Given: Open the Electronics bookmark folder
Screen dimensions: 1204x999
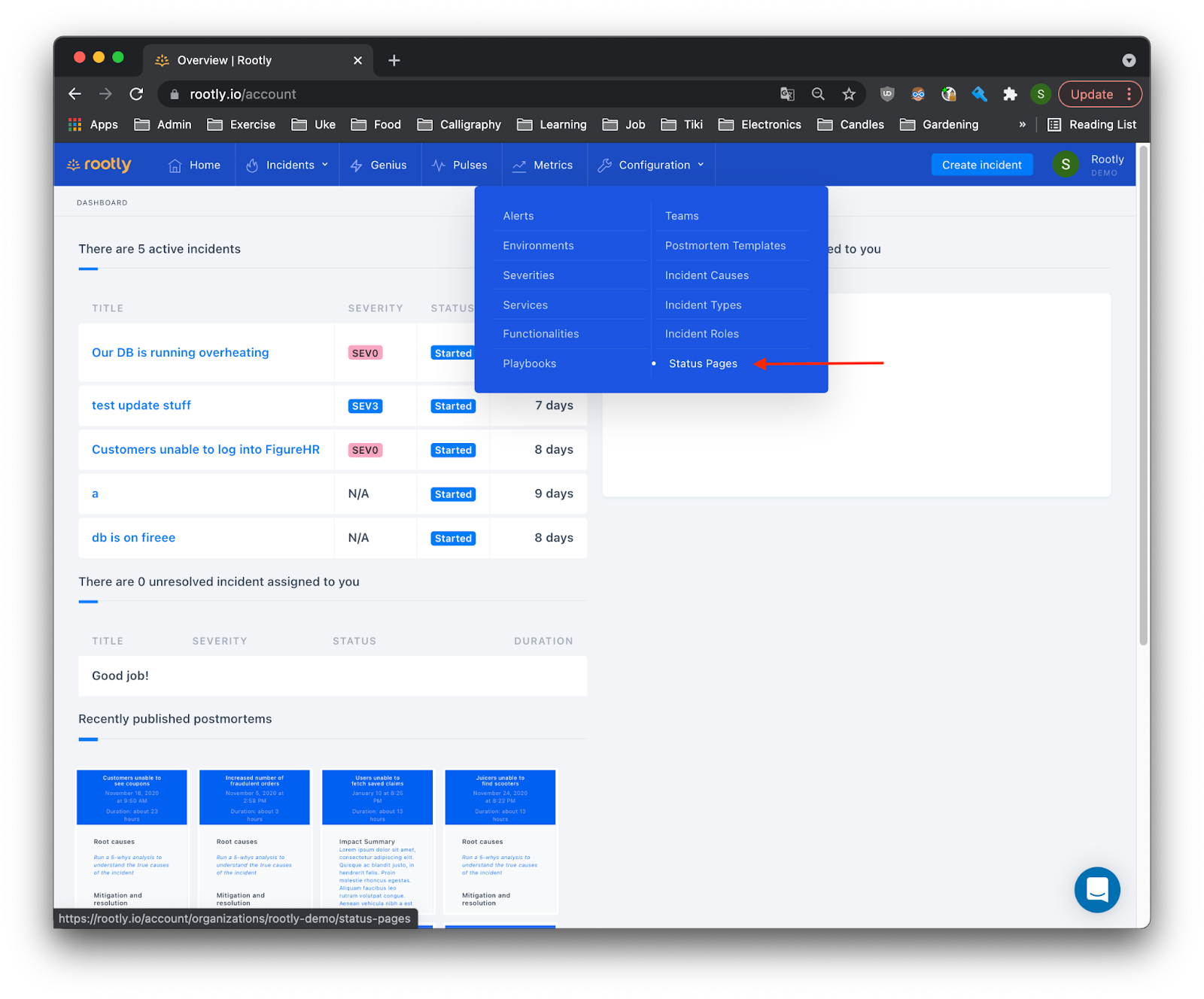Looking at the screenshot, I should (x=760, y=125).
